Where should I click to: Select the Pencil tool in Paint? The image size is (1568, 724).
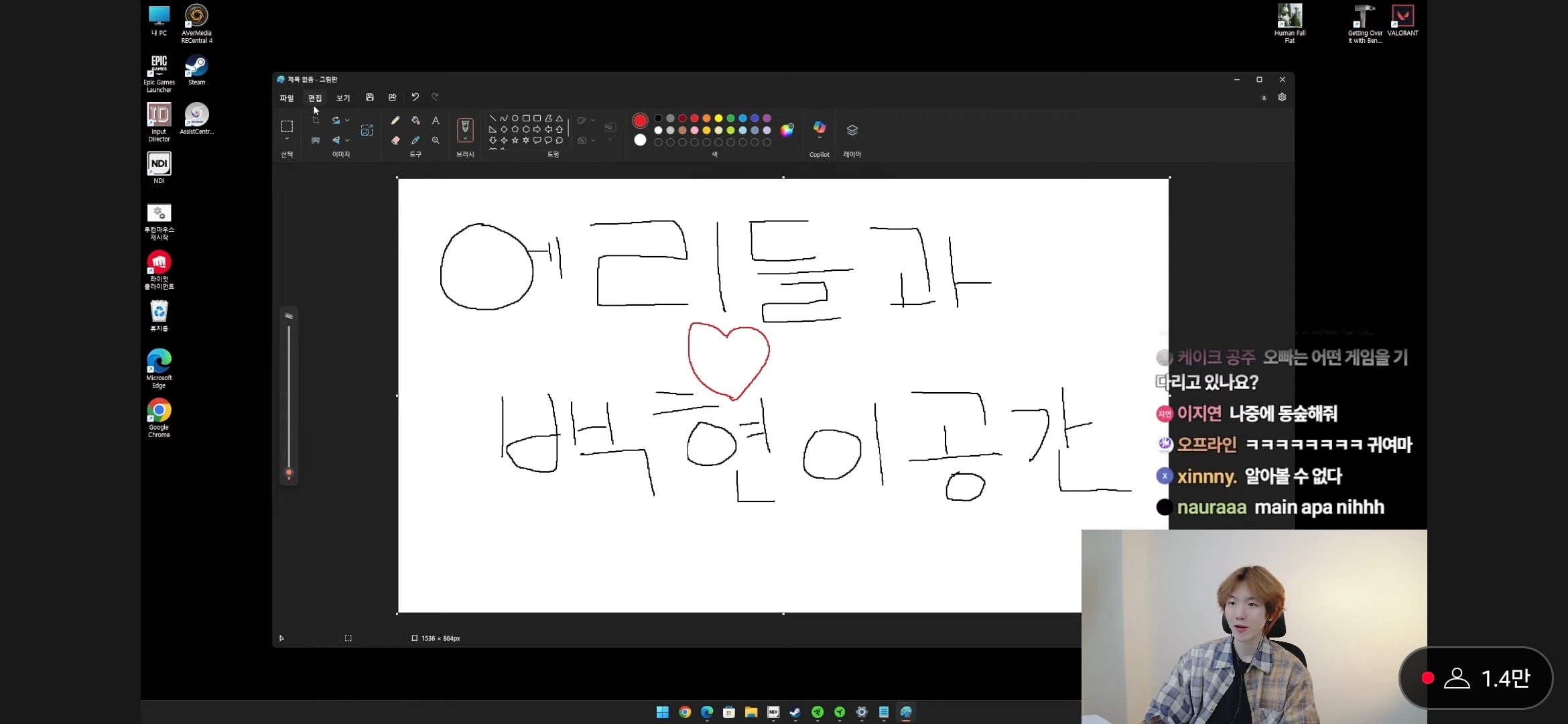(x=395, y=121)
